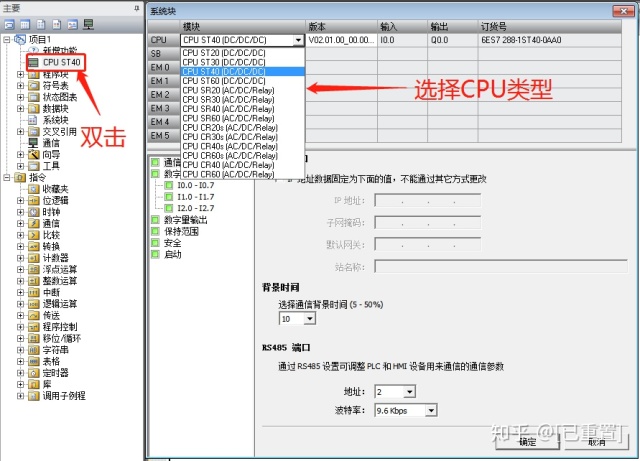640x461 pixels.
Task: Select the 新增功能 help item
Action: pos(60,50)
